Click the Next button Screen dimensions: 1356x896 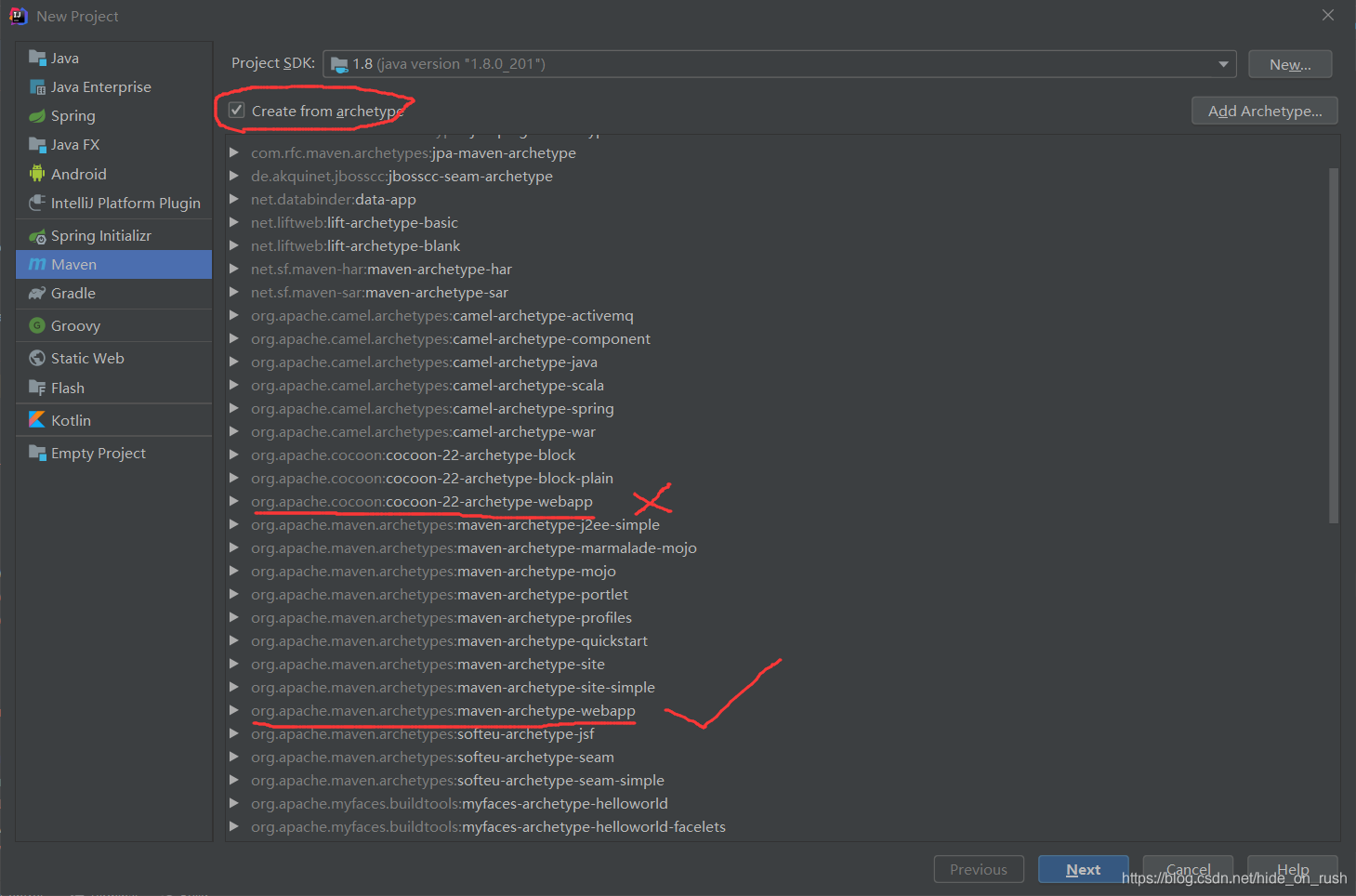coord(1083,869)
